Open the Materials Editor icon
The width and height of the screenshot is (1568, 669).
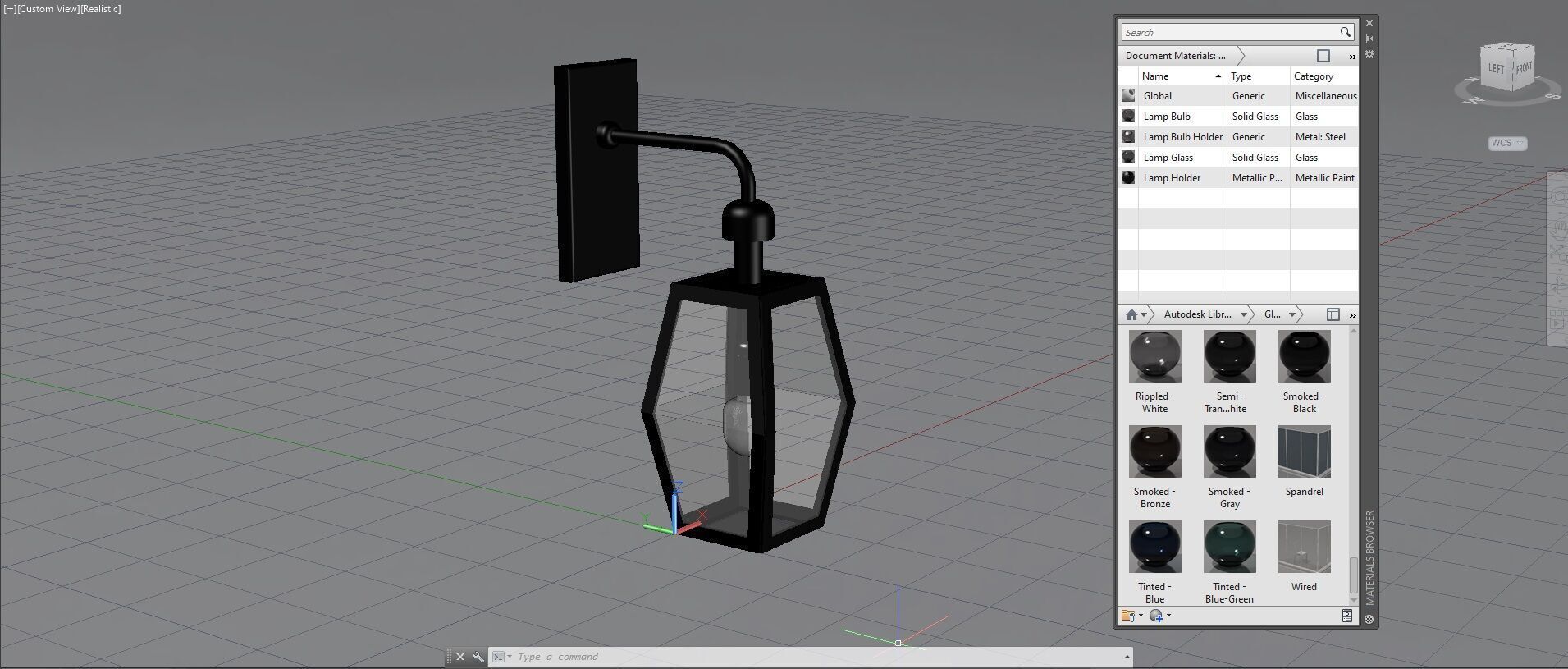point(1346,616)
